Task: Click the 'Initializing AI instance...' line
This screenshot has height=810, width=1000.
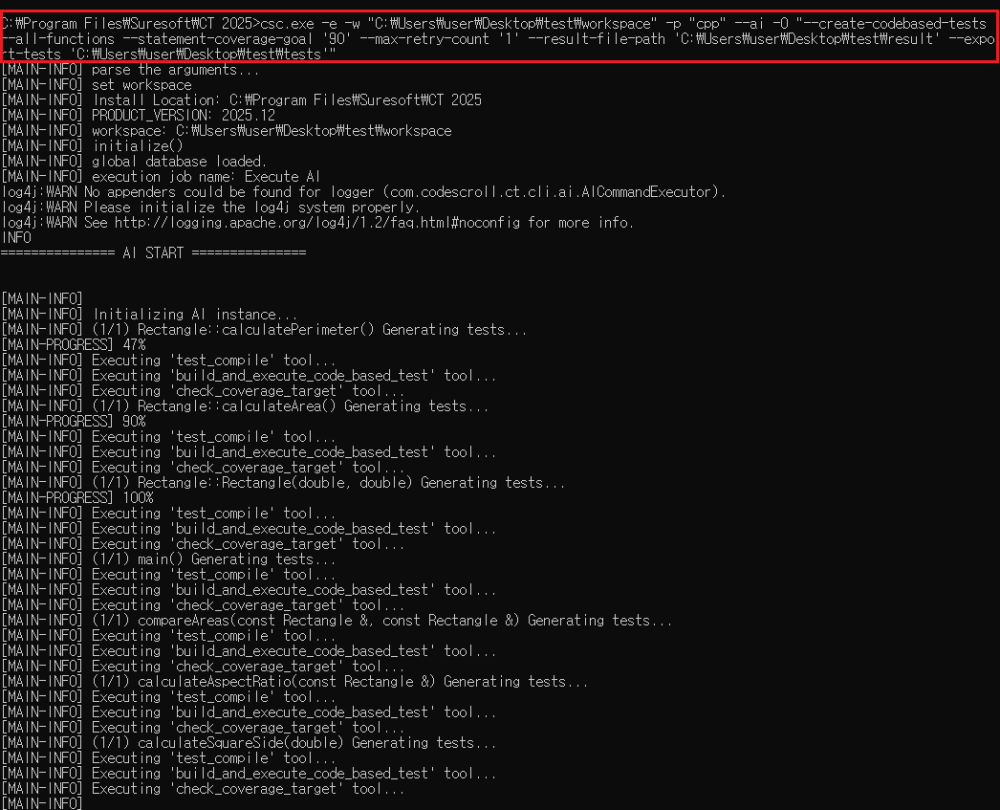Action: 149,315
